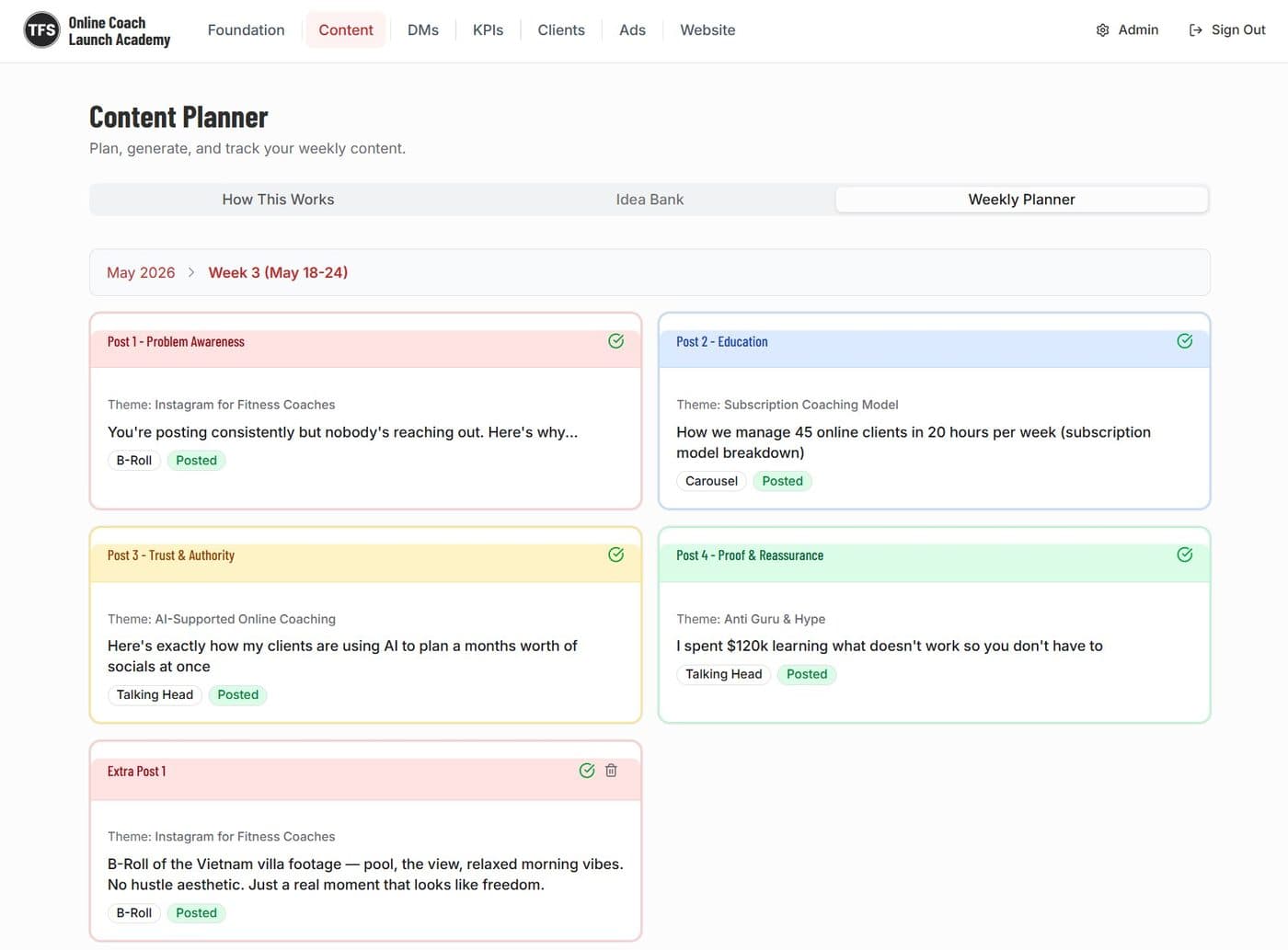Click Posted badge on Post 3
This screenshot has height=950, width=1288.
(x=238, y=695)
